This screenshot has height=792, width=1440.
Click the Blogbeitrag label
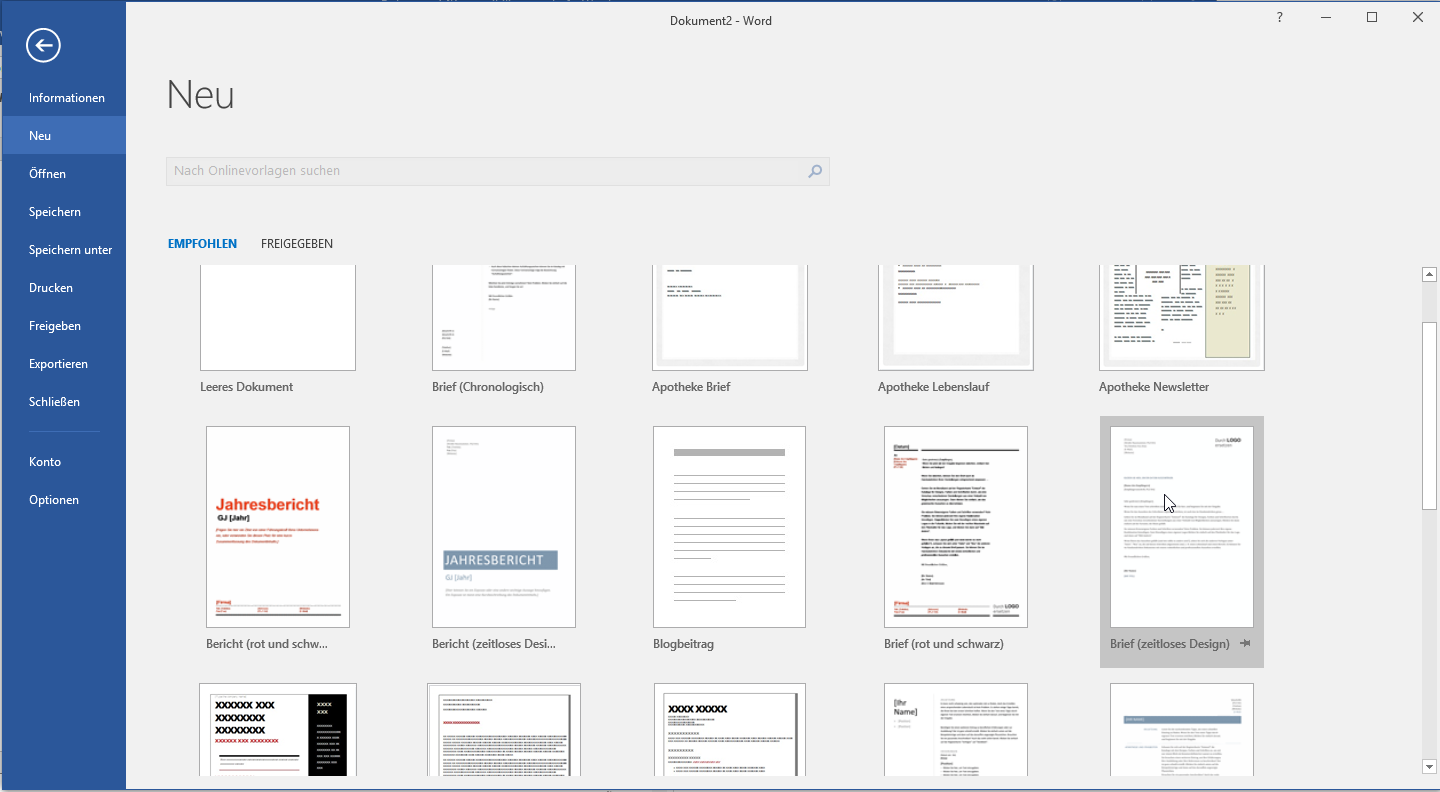click(684, 644)
